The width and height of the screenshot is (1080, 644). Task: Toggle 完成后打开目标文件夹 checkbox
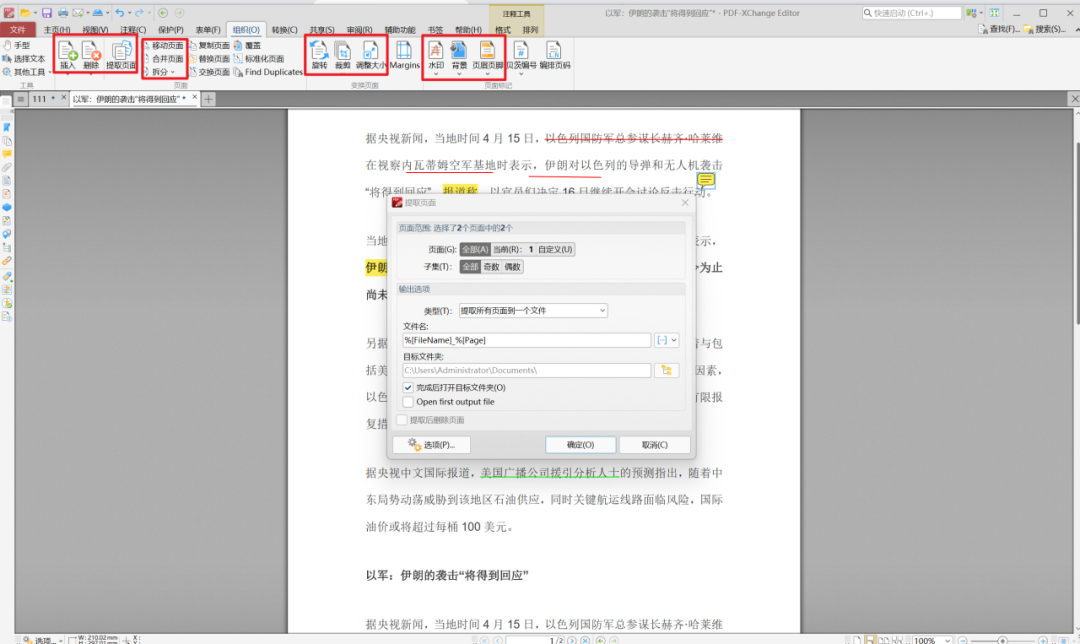click(408, 388)
